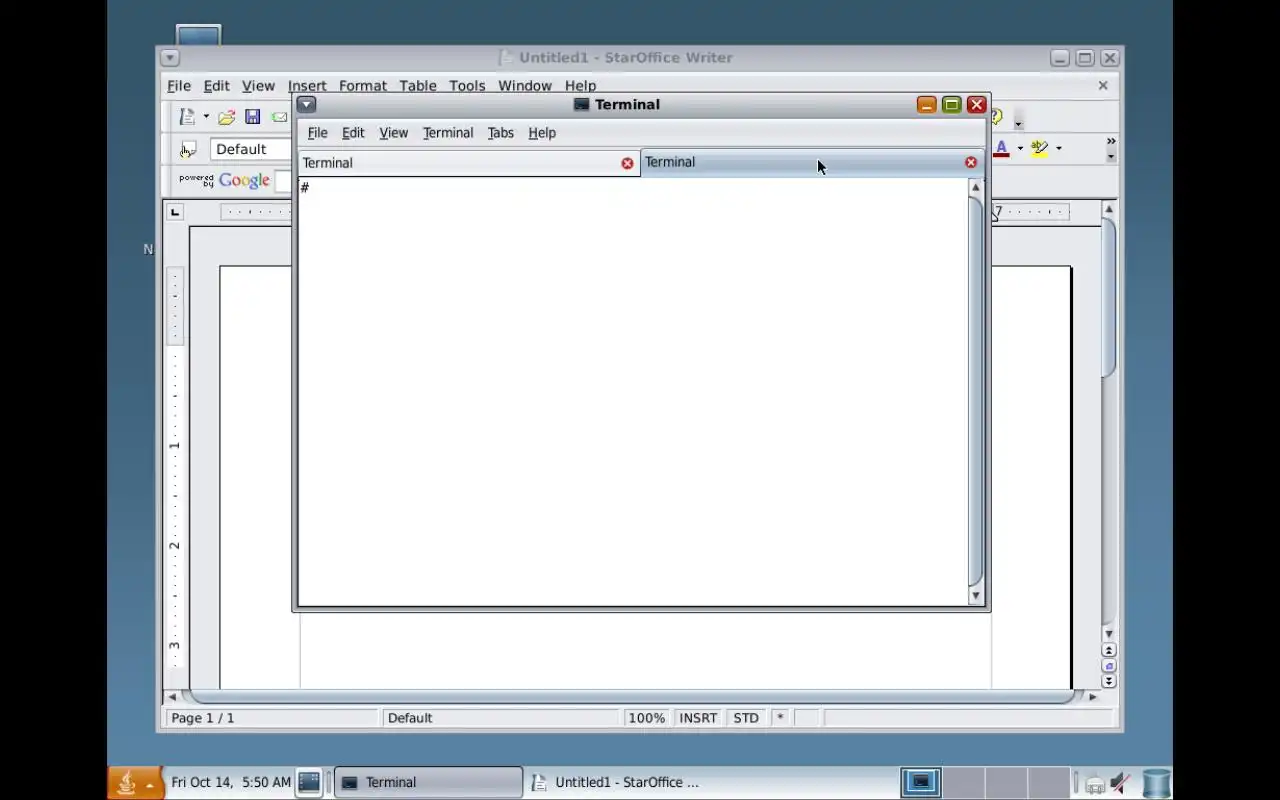Viewport: 1280px width, 800px height.
Task: Click the Highlighting marker icon in Writer
Action: [x=1040, y=149]
